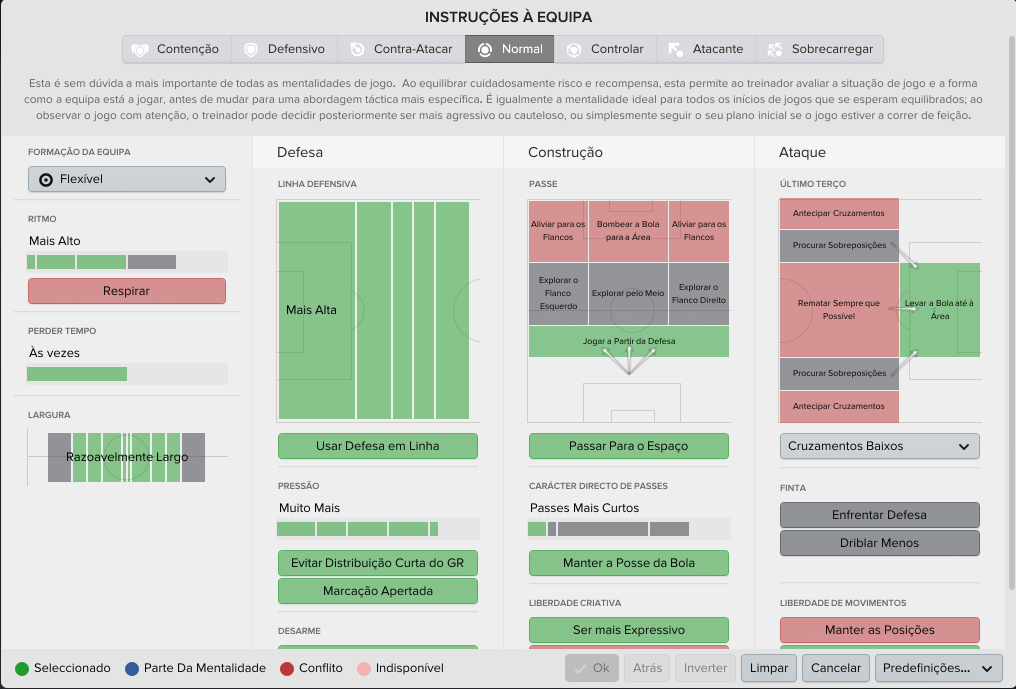Click the Flexível formation circle icon

pyautogui.click(x=46, y=180)
